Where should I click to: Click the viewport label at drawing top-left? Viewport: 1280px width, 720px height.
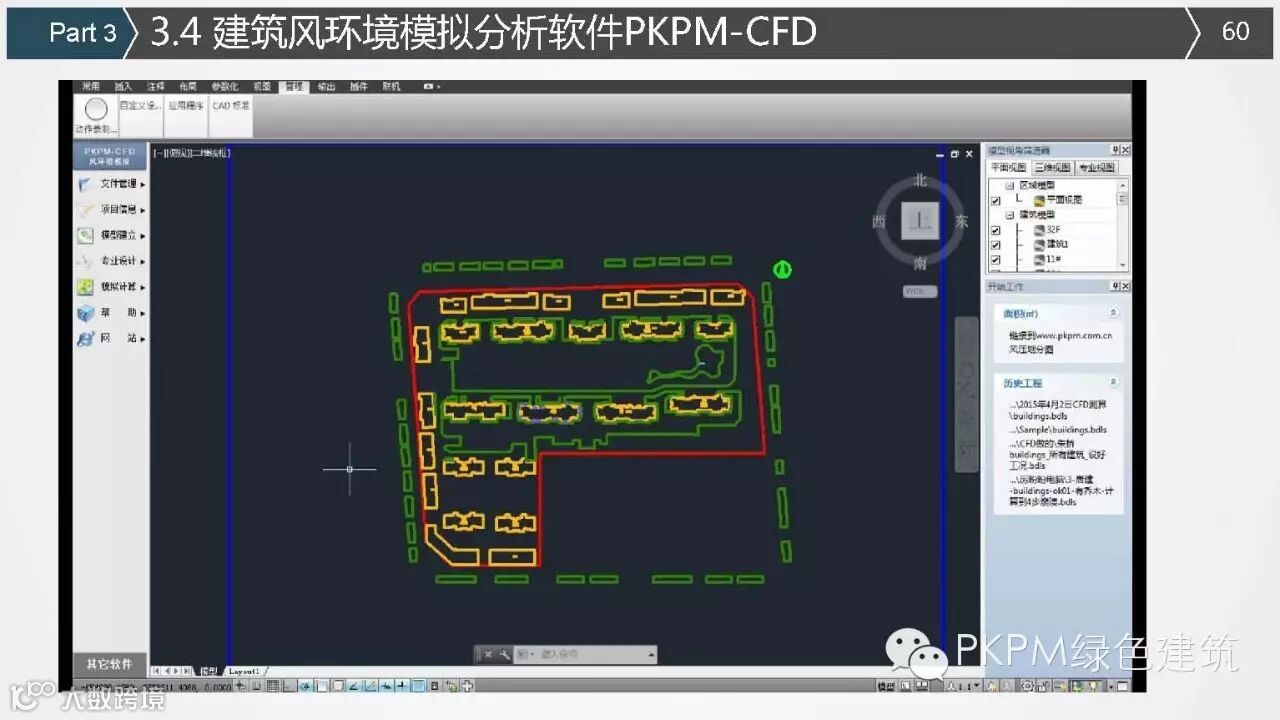(192, 153)
